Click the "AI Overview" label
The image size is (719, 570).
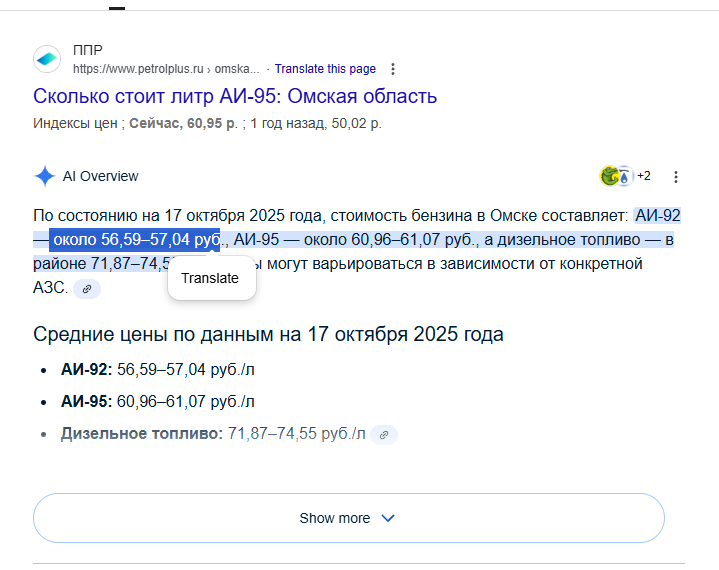[x=100, y=176]
